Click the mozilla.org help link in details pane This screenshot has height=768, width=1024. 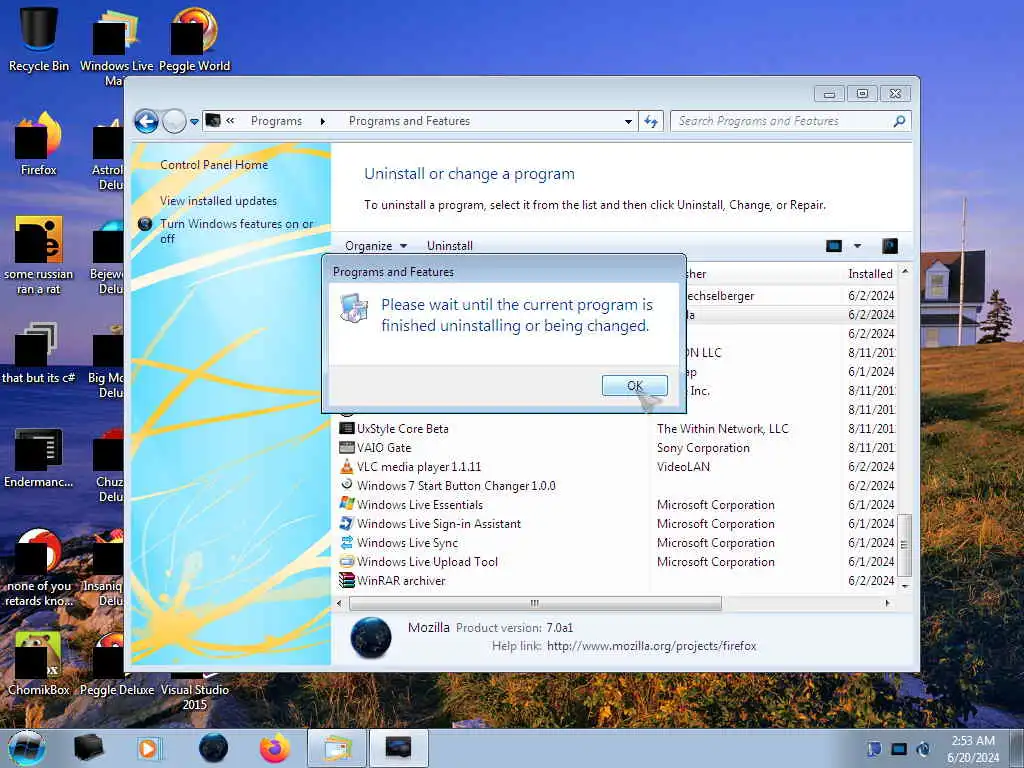(651, 645)
